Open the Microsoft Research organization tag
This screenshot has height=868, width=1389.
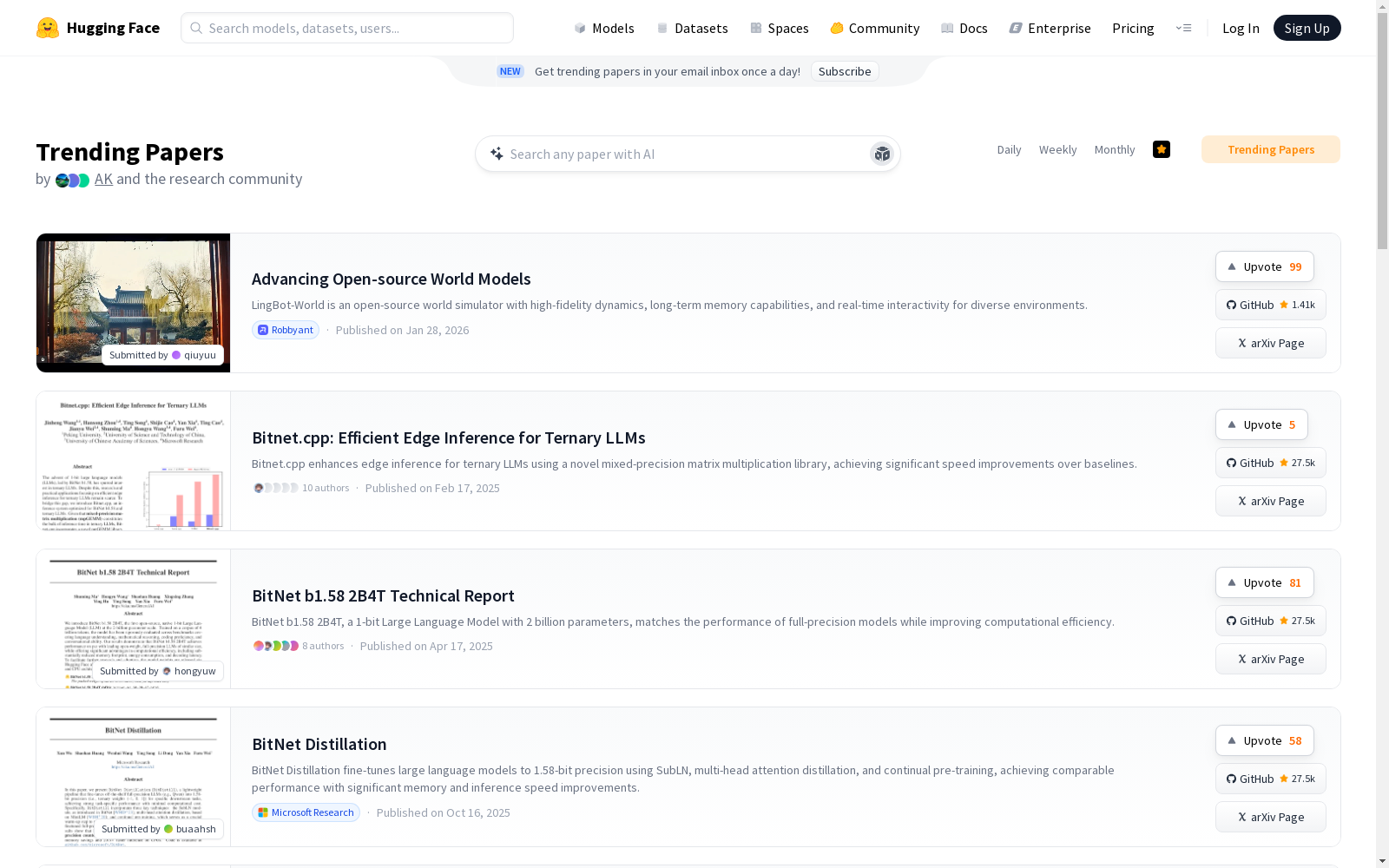pyautogui.click(x=306, y=812)
